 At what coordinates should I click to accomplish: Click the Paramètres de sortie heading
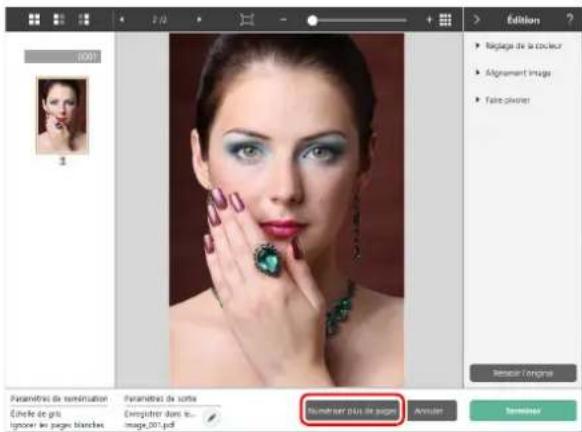point(160,399)
